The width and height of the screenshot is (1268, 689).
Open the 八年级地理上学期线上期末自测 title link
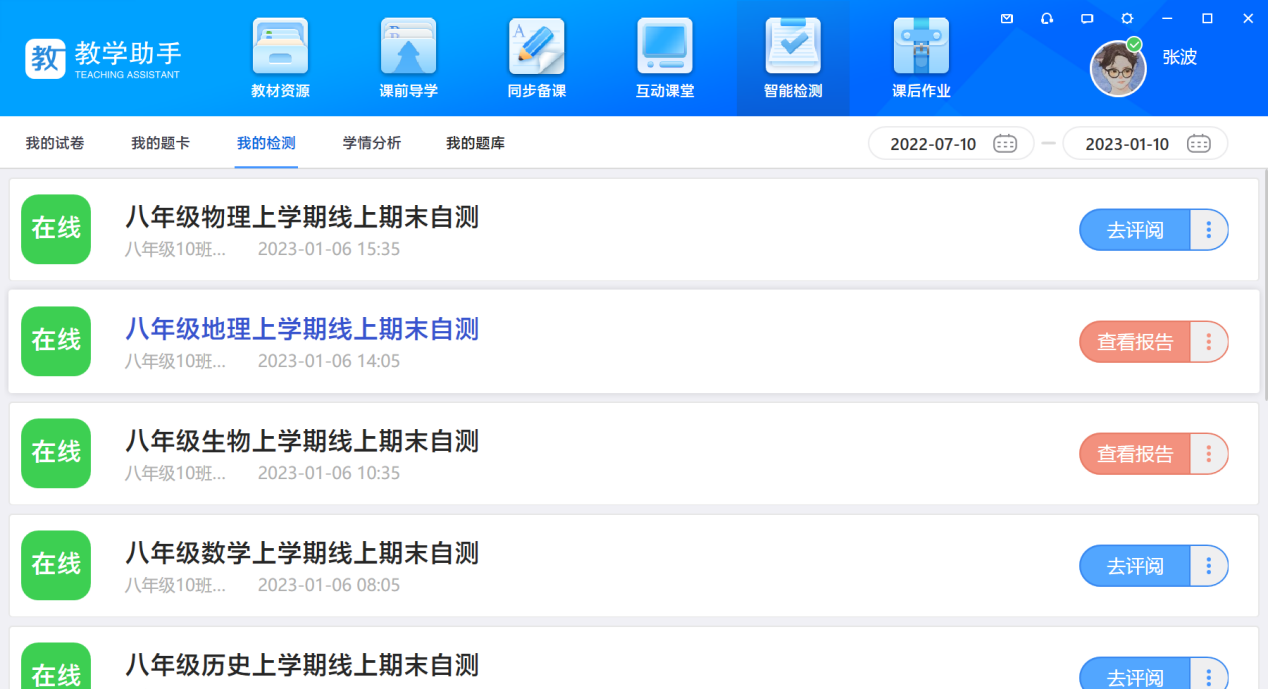(x=302, y=329)
